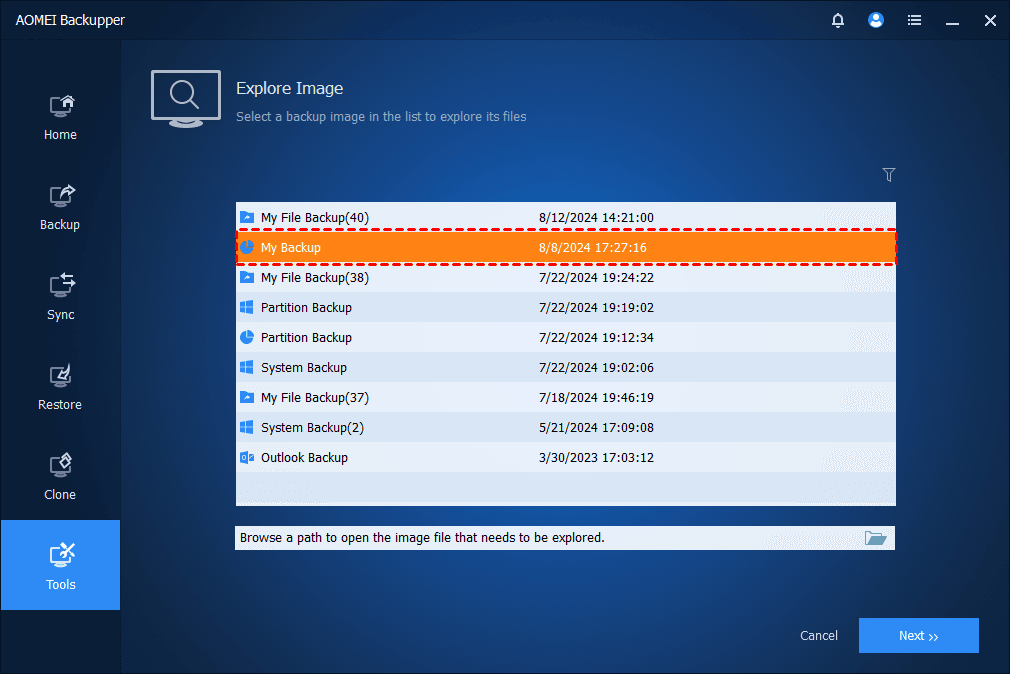This screenshot has height=674, width=1010.
Task: Browse for image file using folder icon
Action: point(875,538)
